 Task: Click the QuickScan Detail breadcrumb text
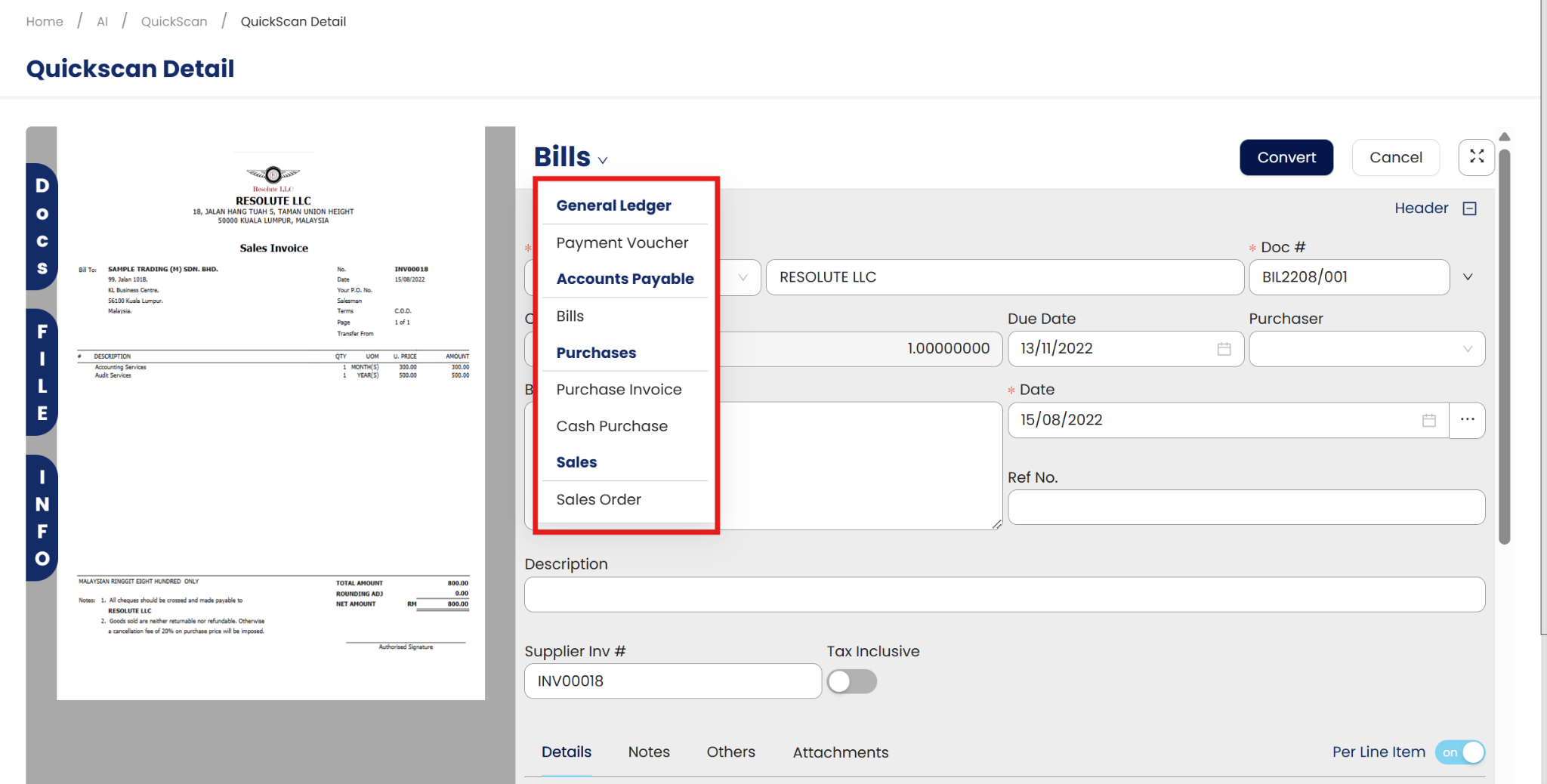point(293,21)
